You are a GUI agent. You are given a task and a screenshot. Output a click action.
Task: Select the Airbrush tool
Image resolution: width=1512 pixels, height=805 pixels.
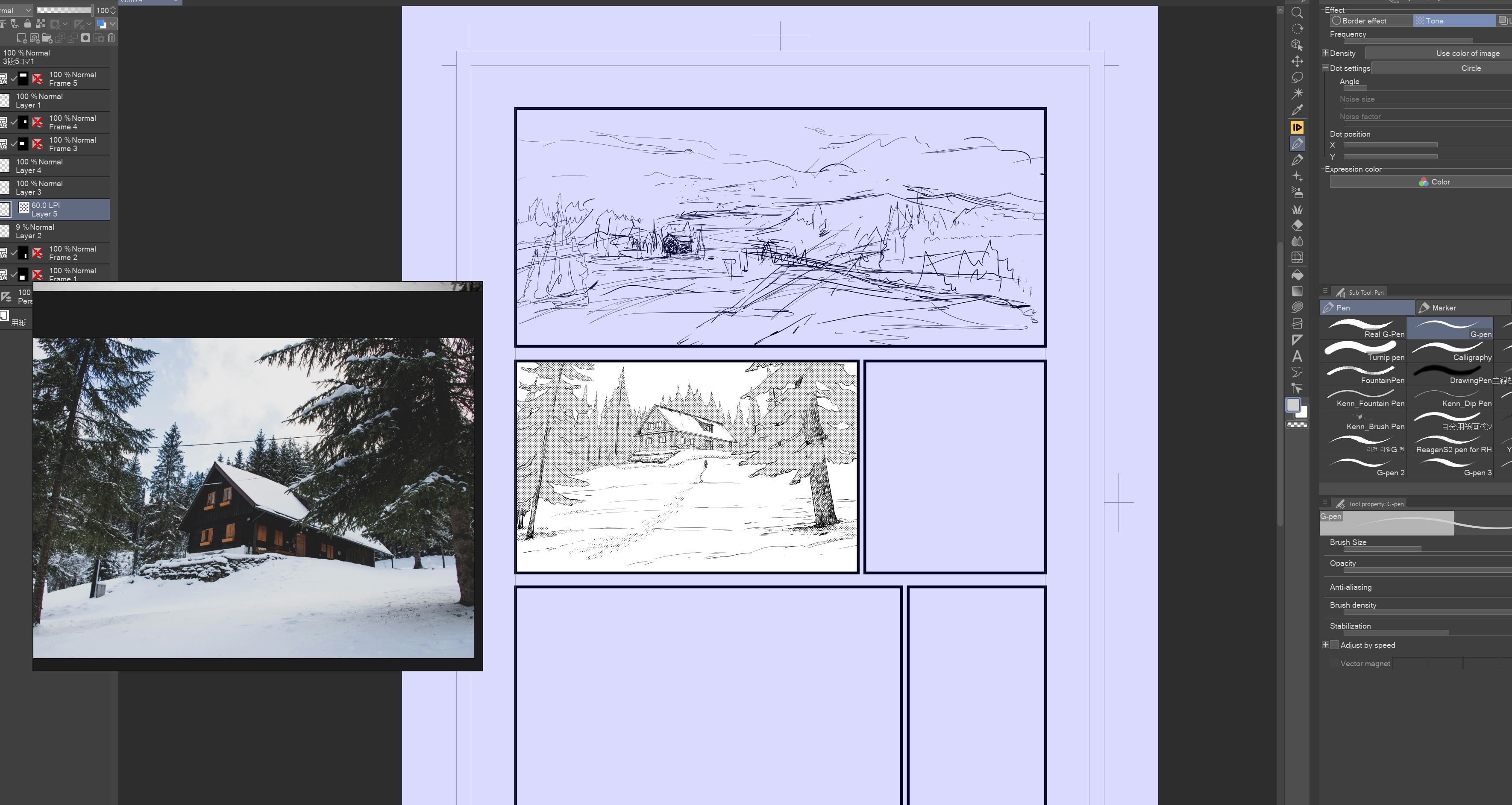point(1297,193)
